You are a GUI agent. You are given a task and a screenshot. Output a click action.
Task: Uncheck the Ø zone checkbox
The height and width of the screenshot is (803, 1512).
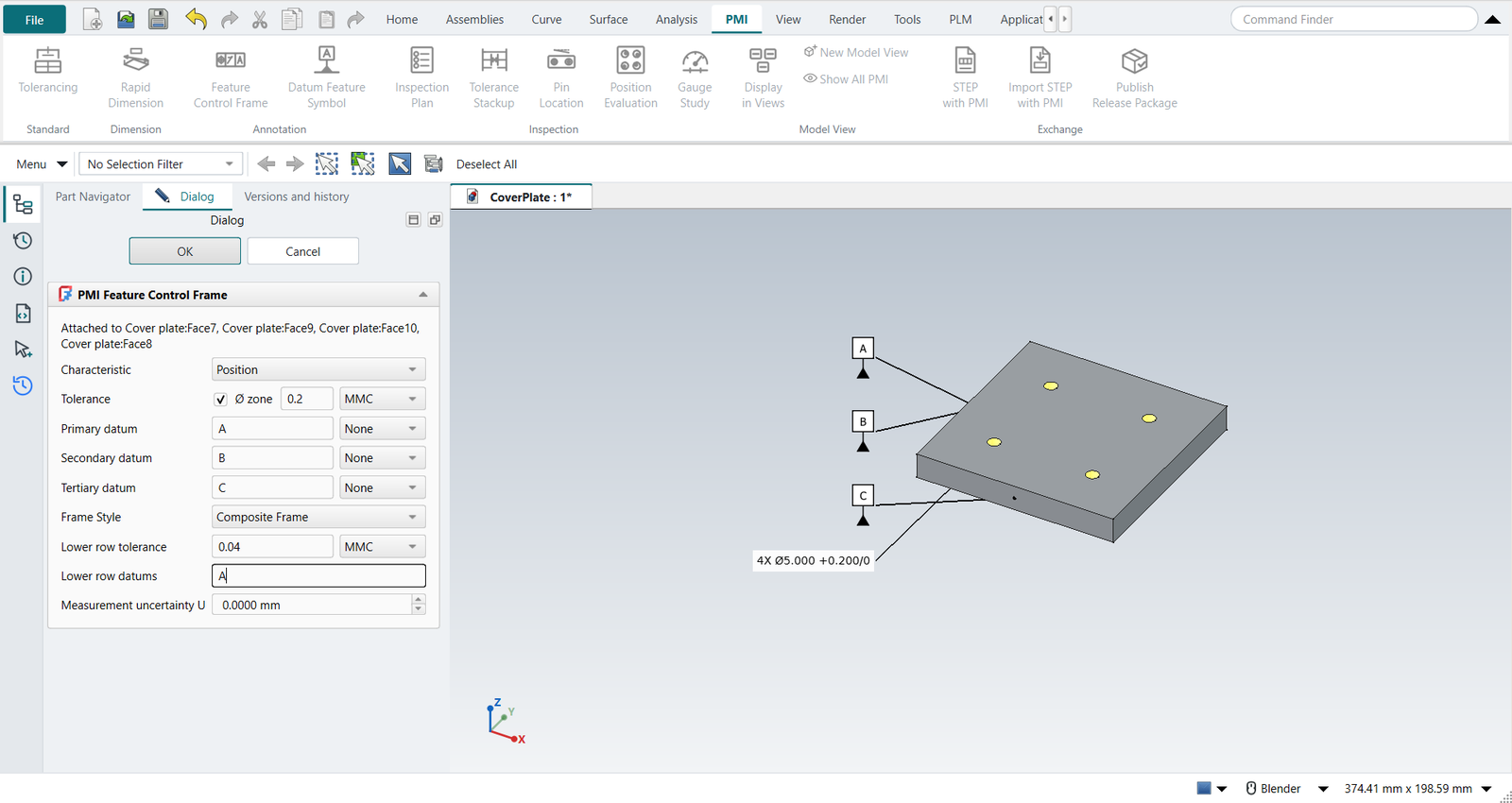point(220,400)
